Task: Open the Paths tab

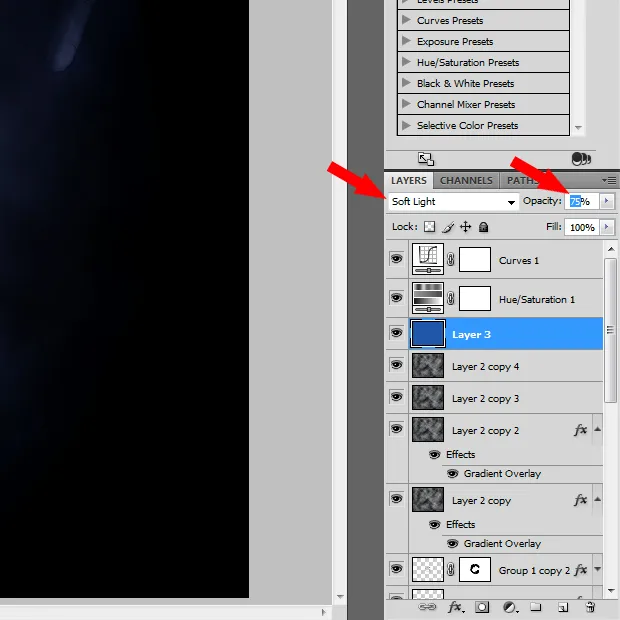Action: coord(521,181)
